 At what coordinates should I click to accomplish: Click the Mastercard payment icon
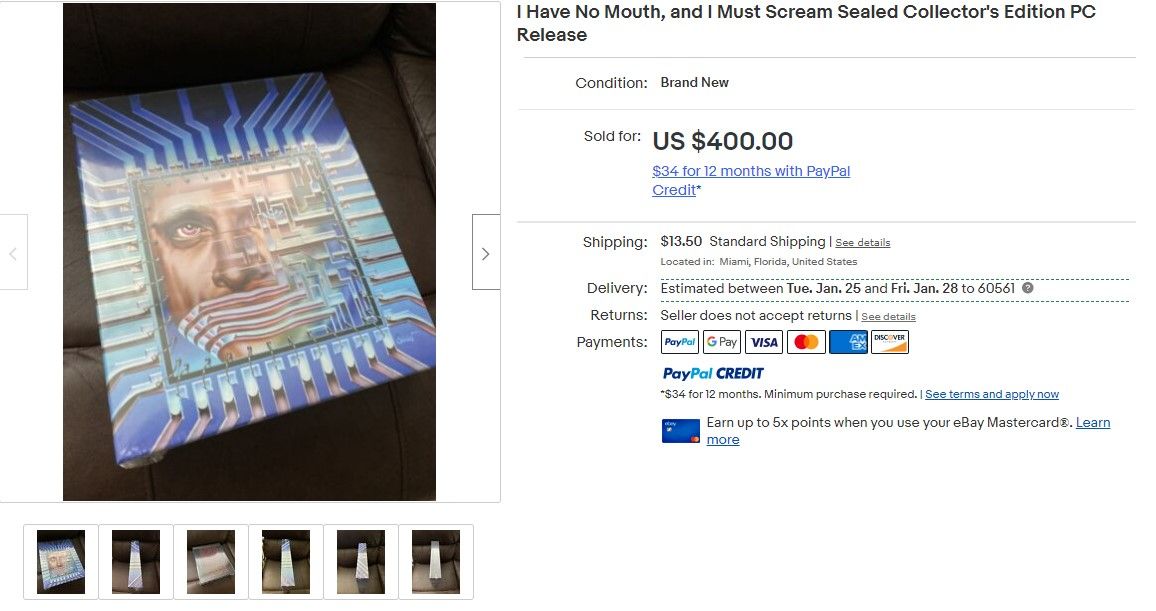tap(805, 342)
